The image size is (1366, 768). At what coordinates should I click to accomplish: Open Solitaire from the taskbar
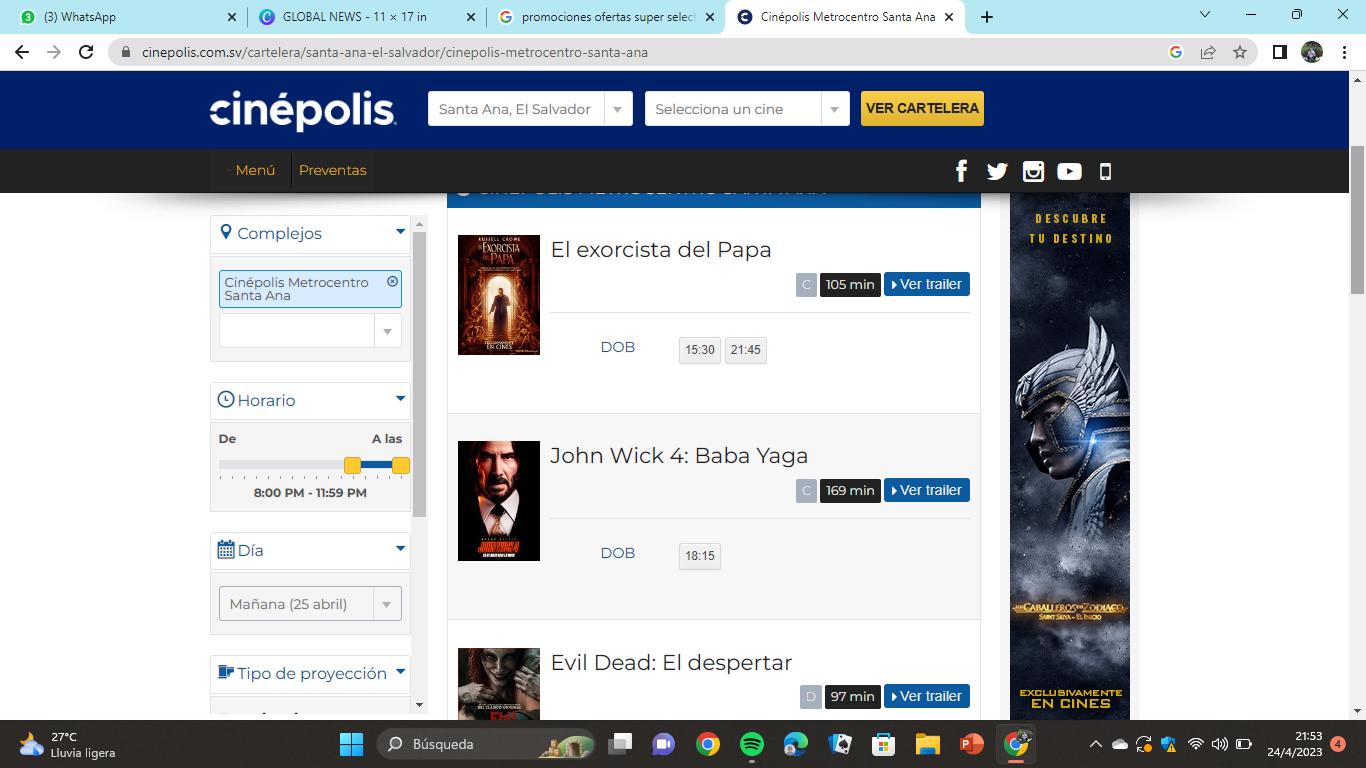[840, 744]
